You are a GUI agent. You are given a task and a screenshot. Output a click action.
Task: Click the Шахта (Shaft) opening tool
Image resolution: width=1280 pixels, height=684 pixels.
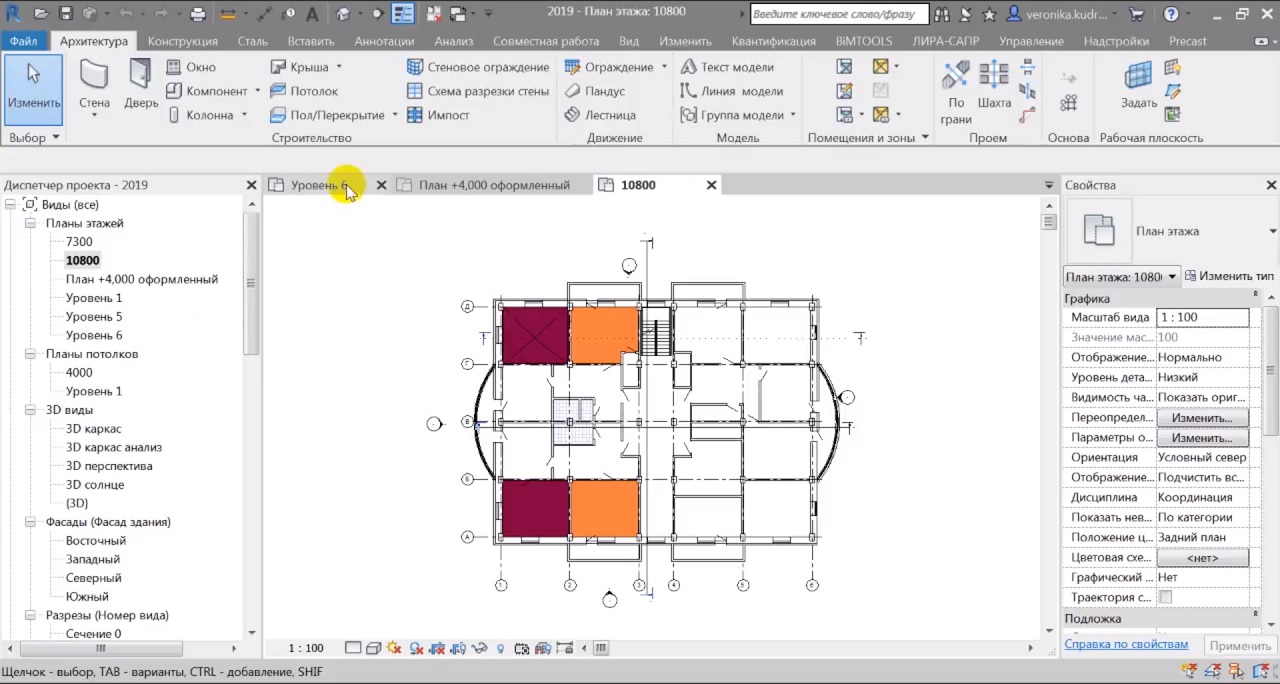pos(994,84)
